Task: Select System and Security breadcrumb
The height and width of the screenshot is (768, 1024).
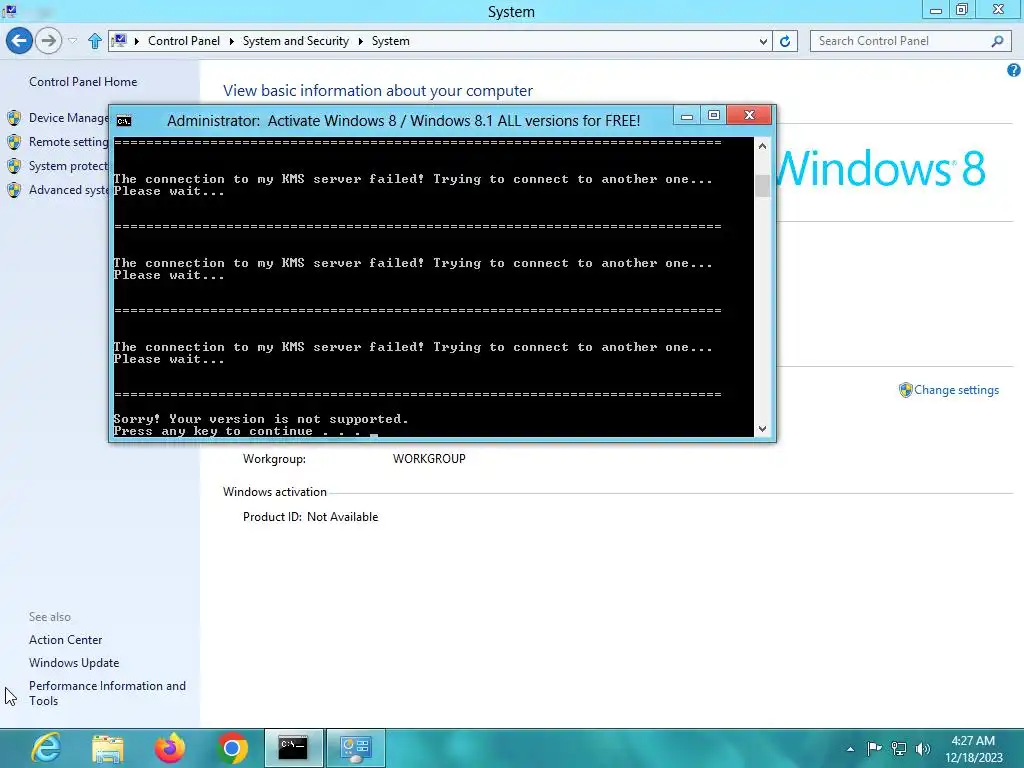Action: click(x=295, y=41)
